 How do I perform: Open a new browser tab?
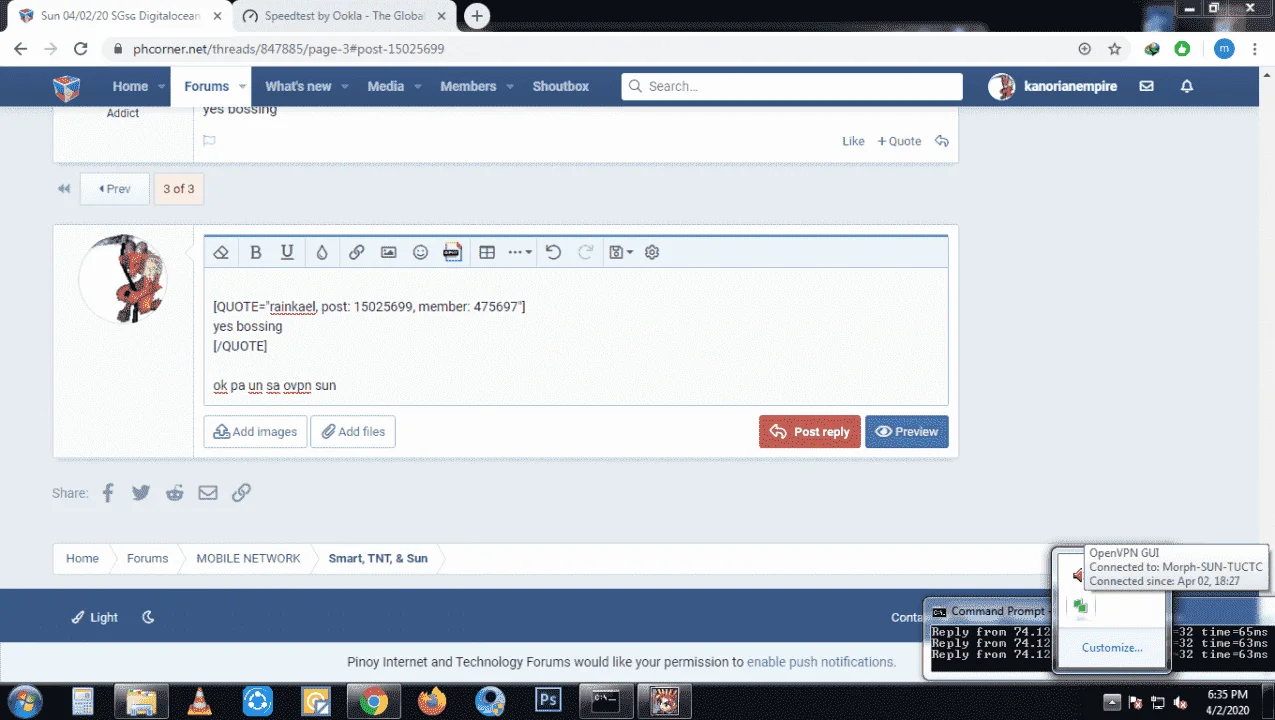pyautogui.click(x=478, y=16)
